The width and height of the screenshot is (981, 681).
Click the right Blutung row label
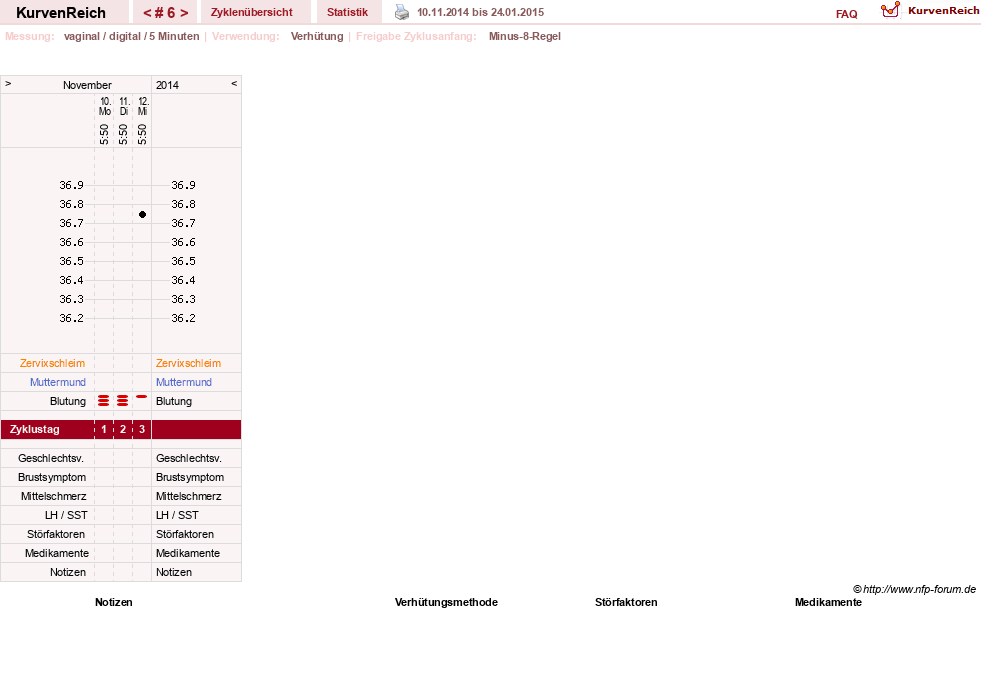pos(174,401)
